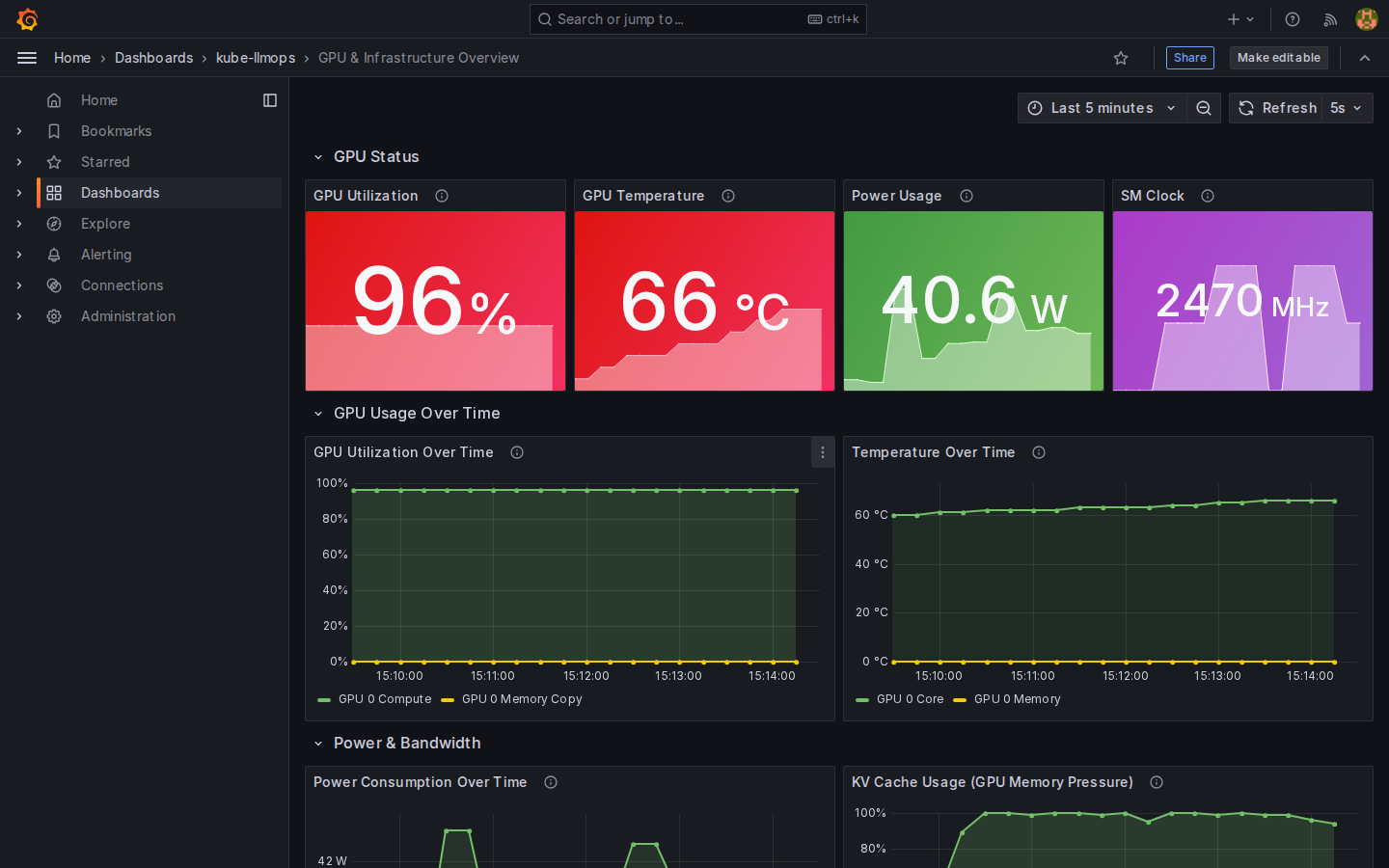Open the kube-llmops breadcrumb folder
The image size is (1389, 868).
[x=256, y=58]
